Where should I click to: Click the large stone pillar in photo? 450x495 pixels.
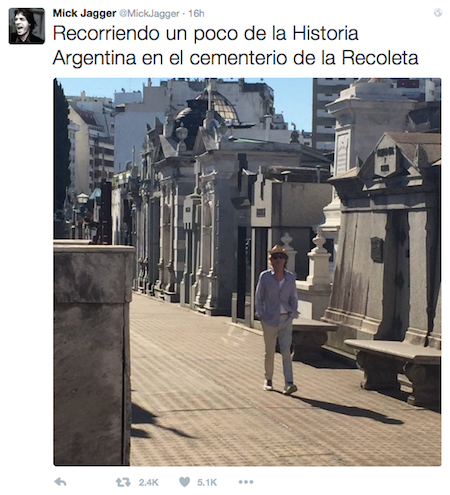(x=93, y=353)
